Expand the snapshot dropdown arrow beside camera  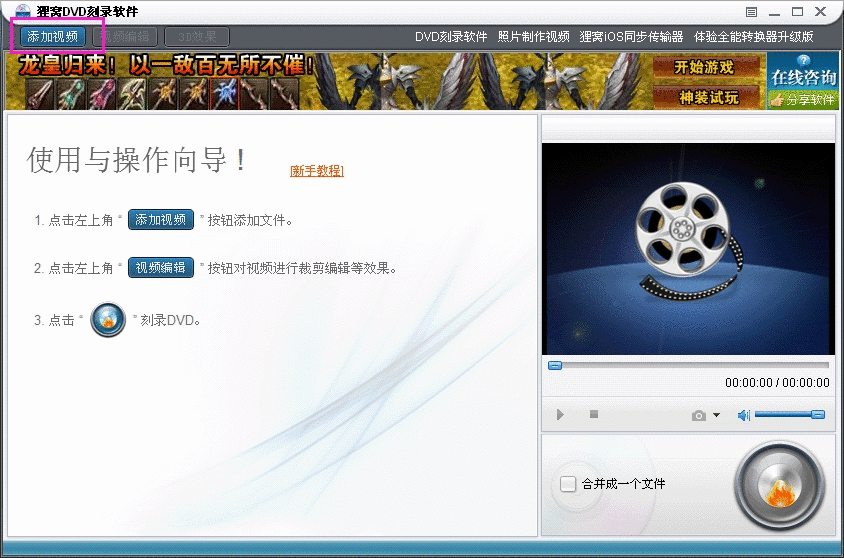716,415
